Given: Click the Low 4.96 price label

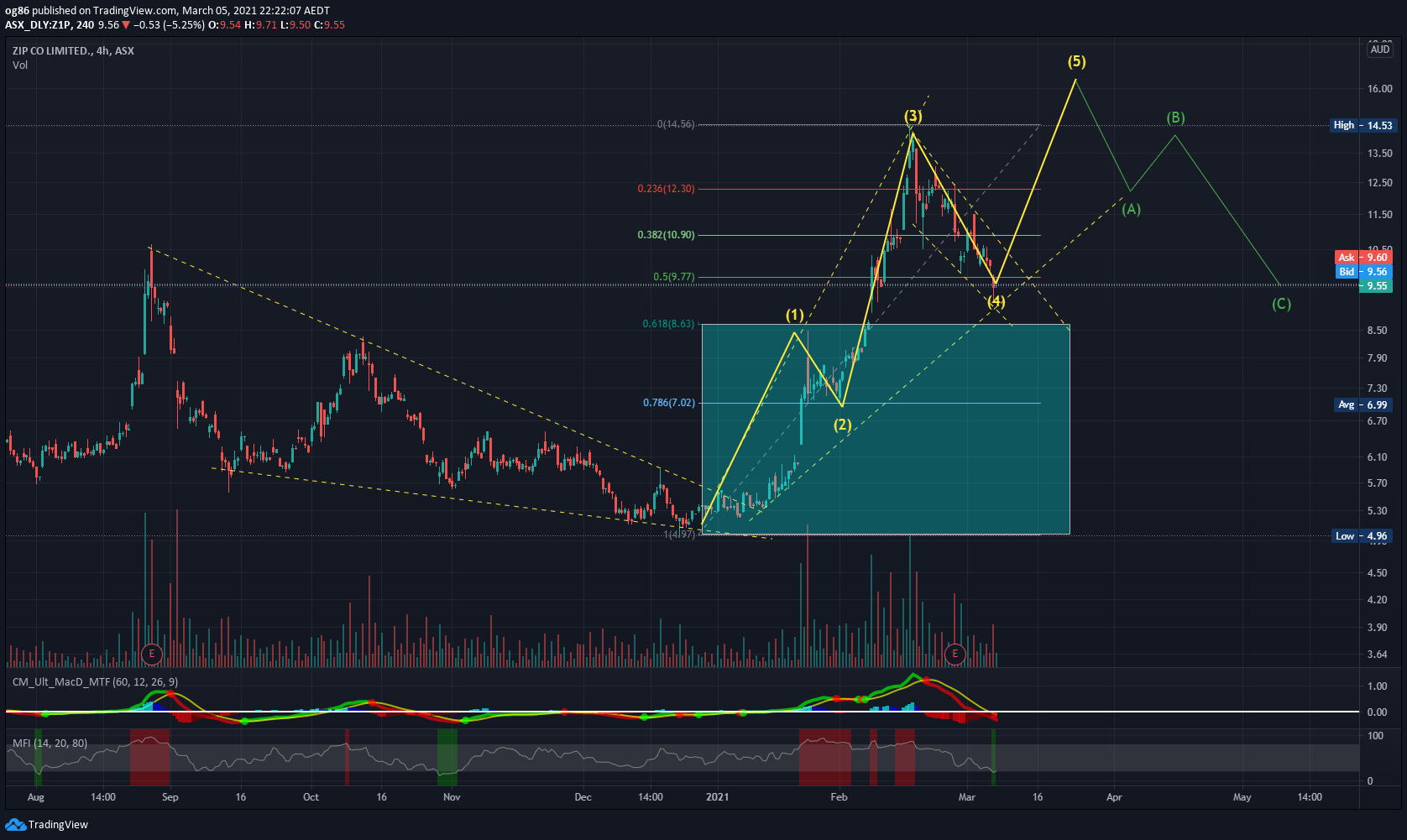Looking at the screenshot, I should point(1363,535).
